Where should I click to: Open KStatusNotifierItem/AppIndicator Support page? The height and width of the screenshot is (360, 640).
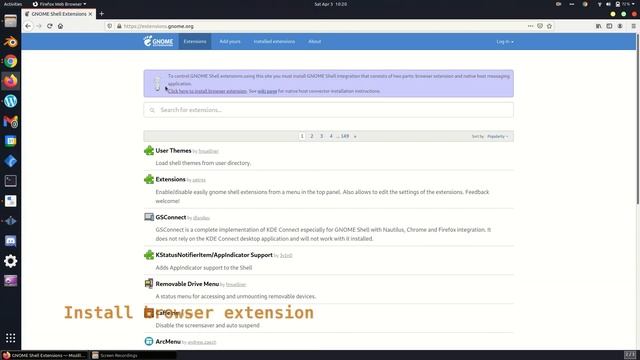coord(214,255)
